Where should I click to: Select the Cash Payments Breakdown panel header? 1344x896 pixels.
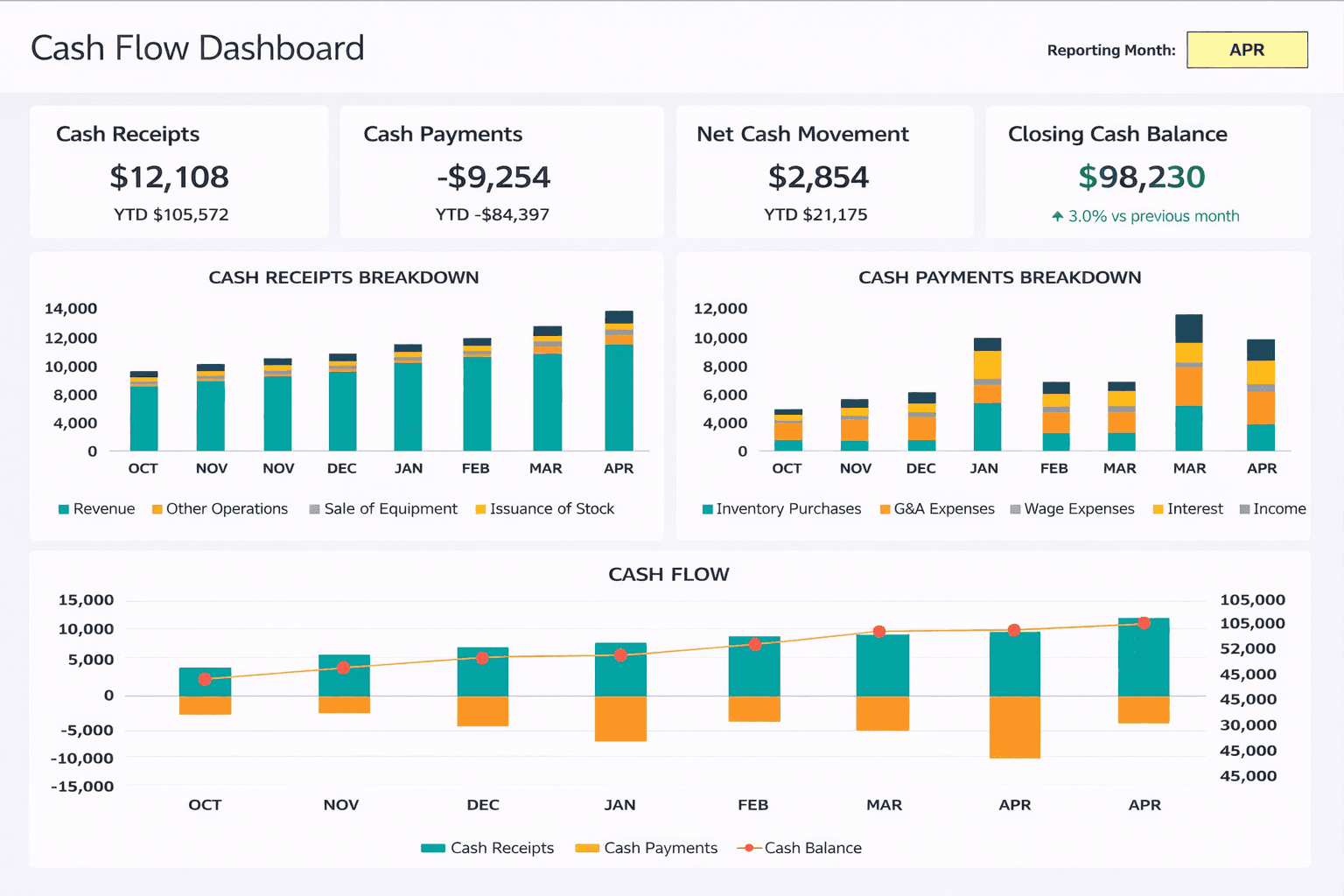click(999, 277)
